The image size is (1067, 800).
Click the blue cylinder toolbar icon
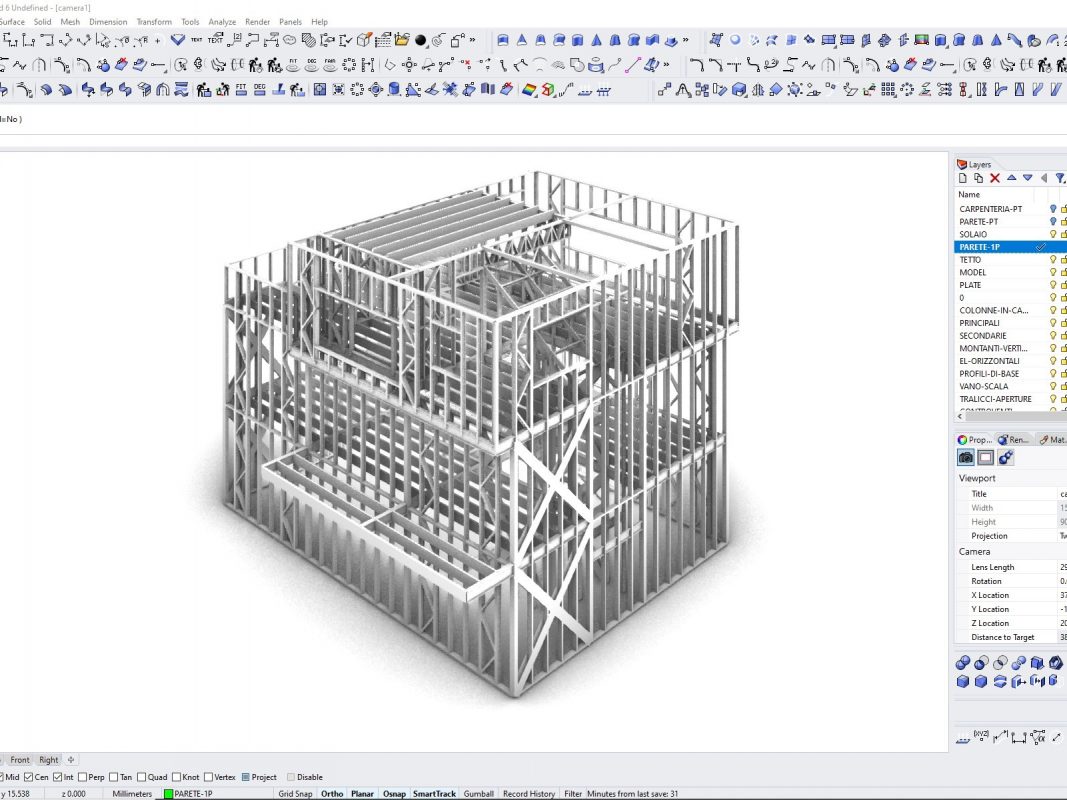coord(394,90)
